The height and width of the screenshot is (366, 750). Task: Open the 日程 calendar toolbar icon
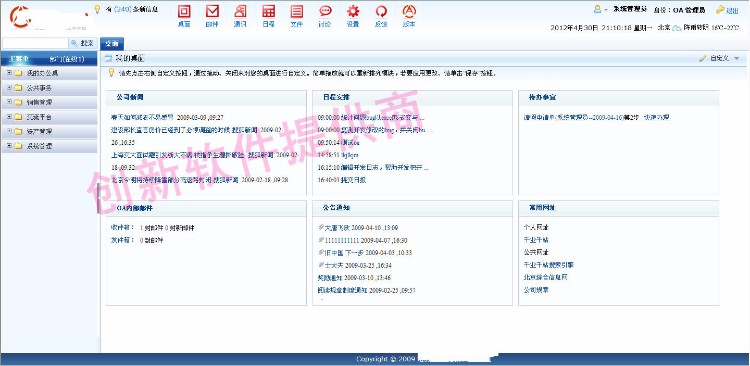click(x=268, y=11)
